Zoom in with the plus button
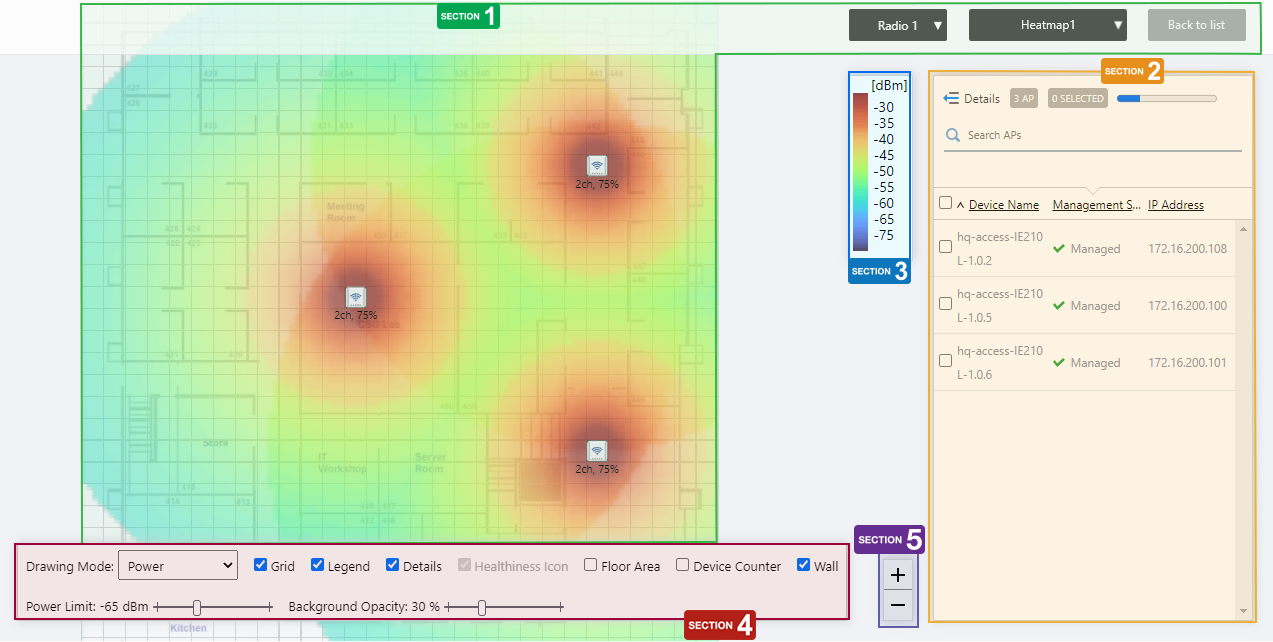1273x642 pixels. (x=897, y=575)
